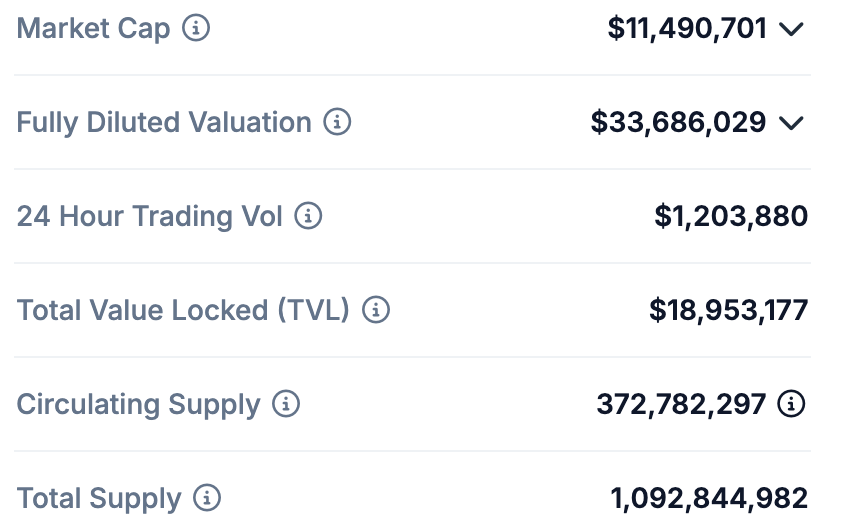Click the Market Cap label

click(x=93, y=28)
